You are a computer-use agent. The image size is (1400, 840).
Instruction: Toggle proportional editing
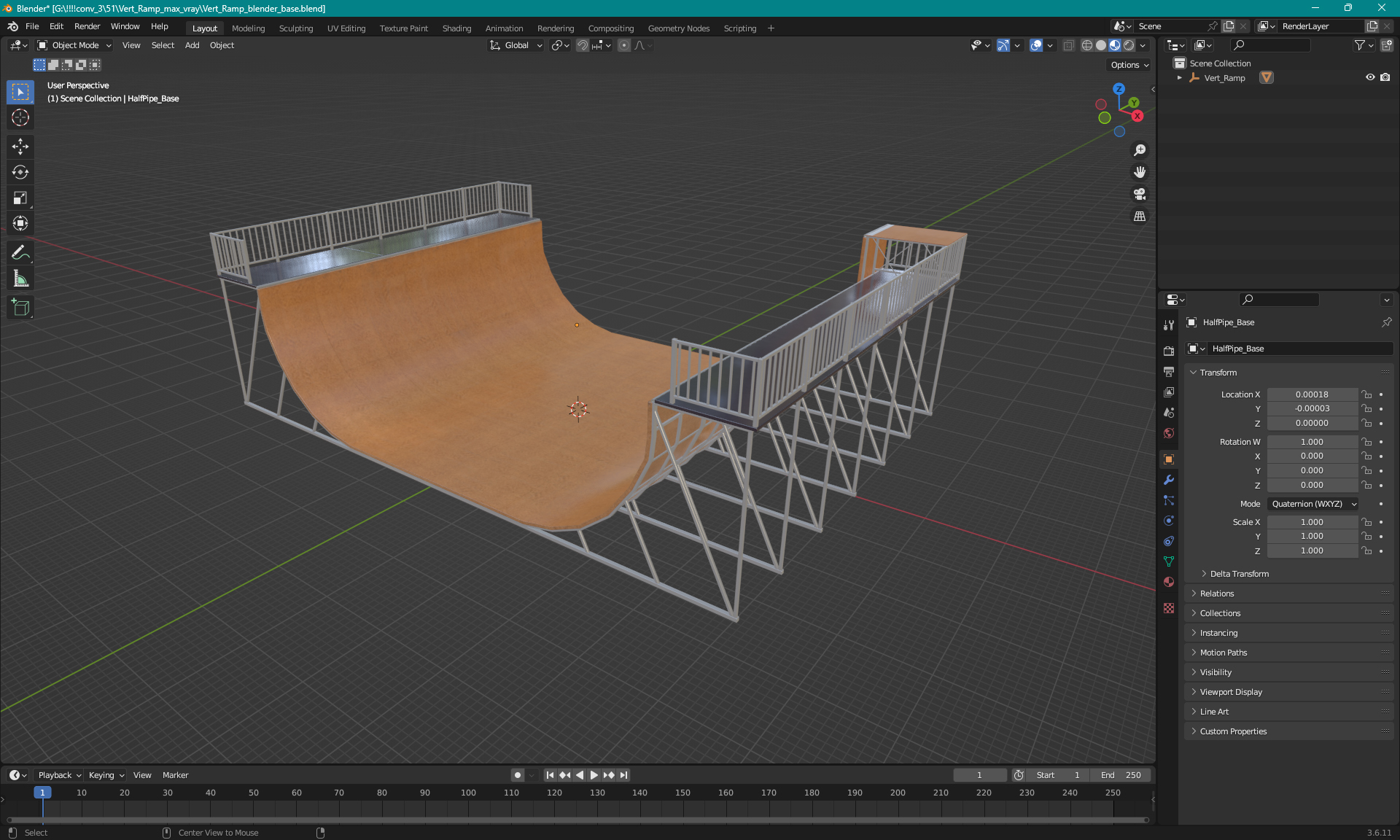[x=624, y=45]
